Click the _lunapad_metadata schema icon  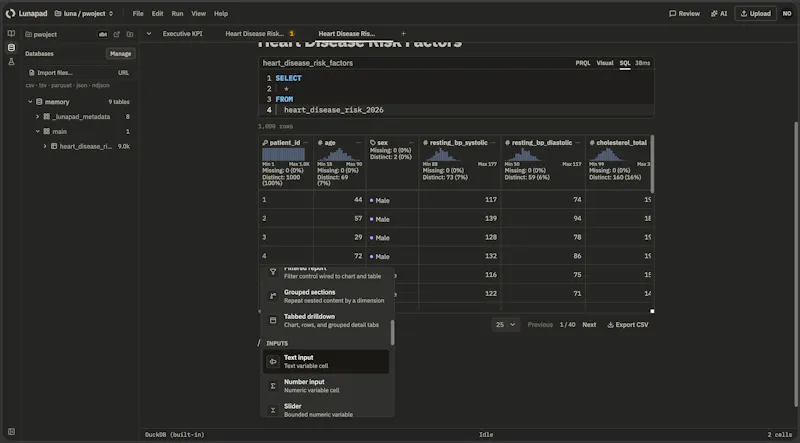46,117
